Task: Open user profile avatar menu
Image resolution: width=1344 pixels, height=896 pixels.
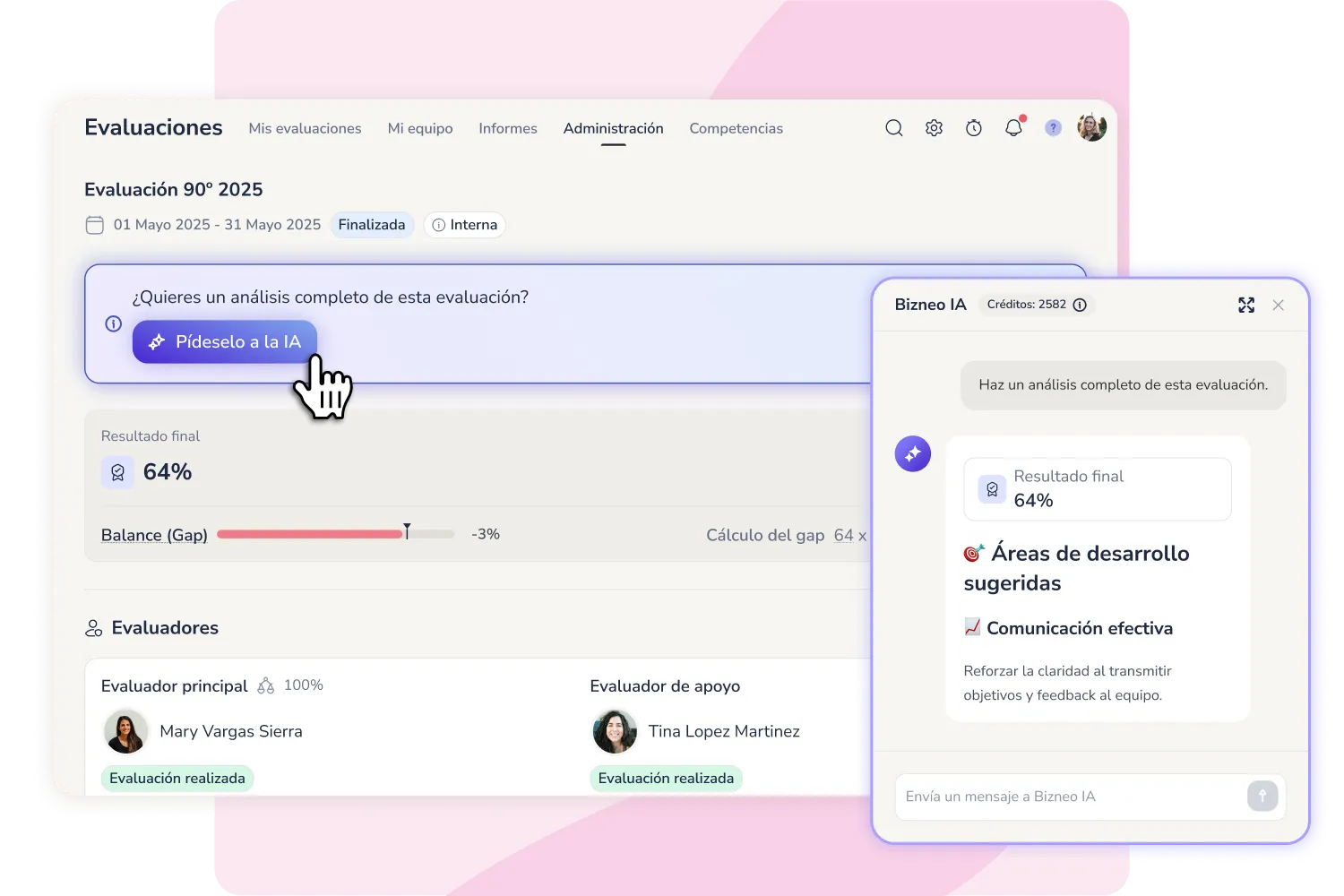Action: [x=1091, y=127]
